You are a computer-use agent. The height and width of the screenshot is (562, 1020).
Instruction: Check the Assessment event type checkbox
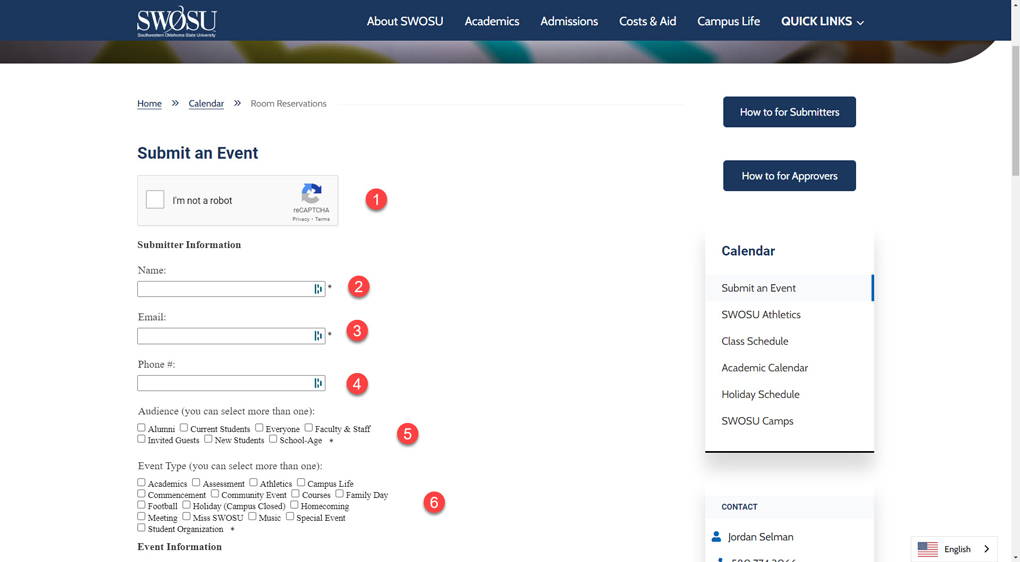(x=196, y=482)
